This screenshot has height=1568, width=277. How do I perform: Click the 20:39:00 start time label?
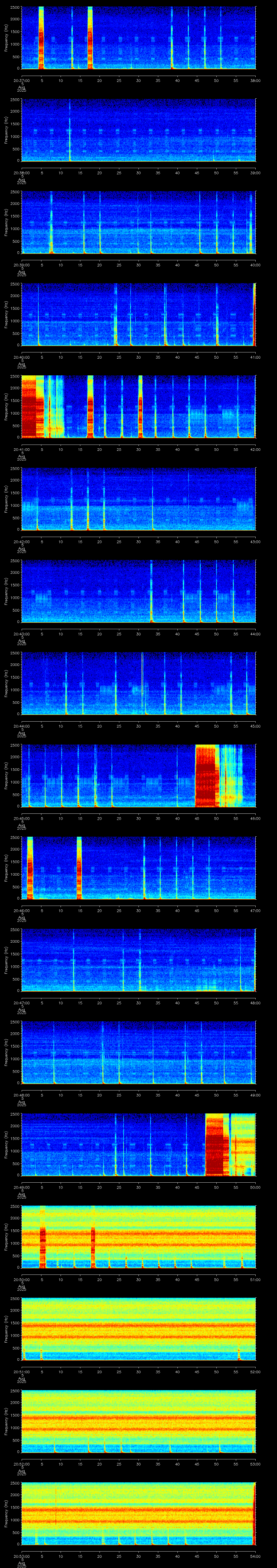coord(21,265)
